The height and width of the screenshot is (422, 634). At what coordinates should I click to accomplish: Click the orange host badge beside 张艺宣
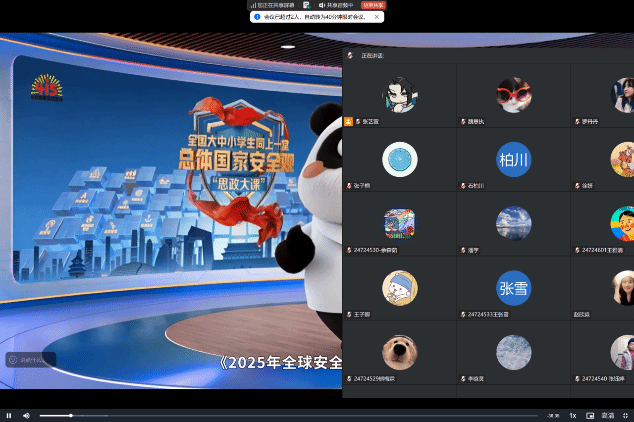click(348, 121)
